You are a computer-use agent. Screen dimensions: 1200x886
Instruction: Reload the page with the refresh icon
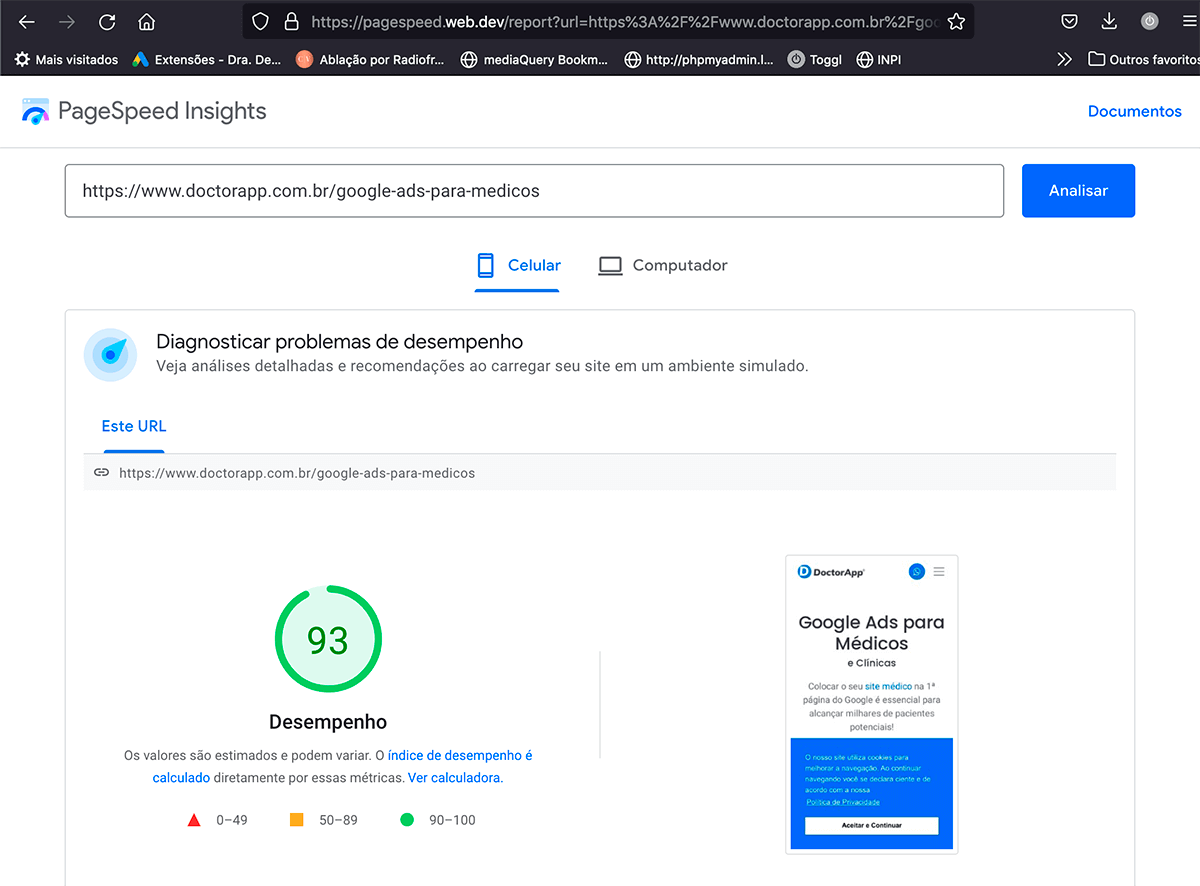(x=107, y=21)
